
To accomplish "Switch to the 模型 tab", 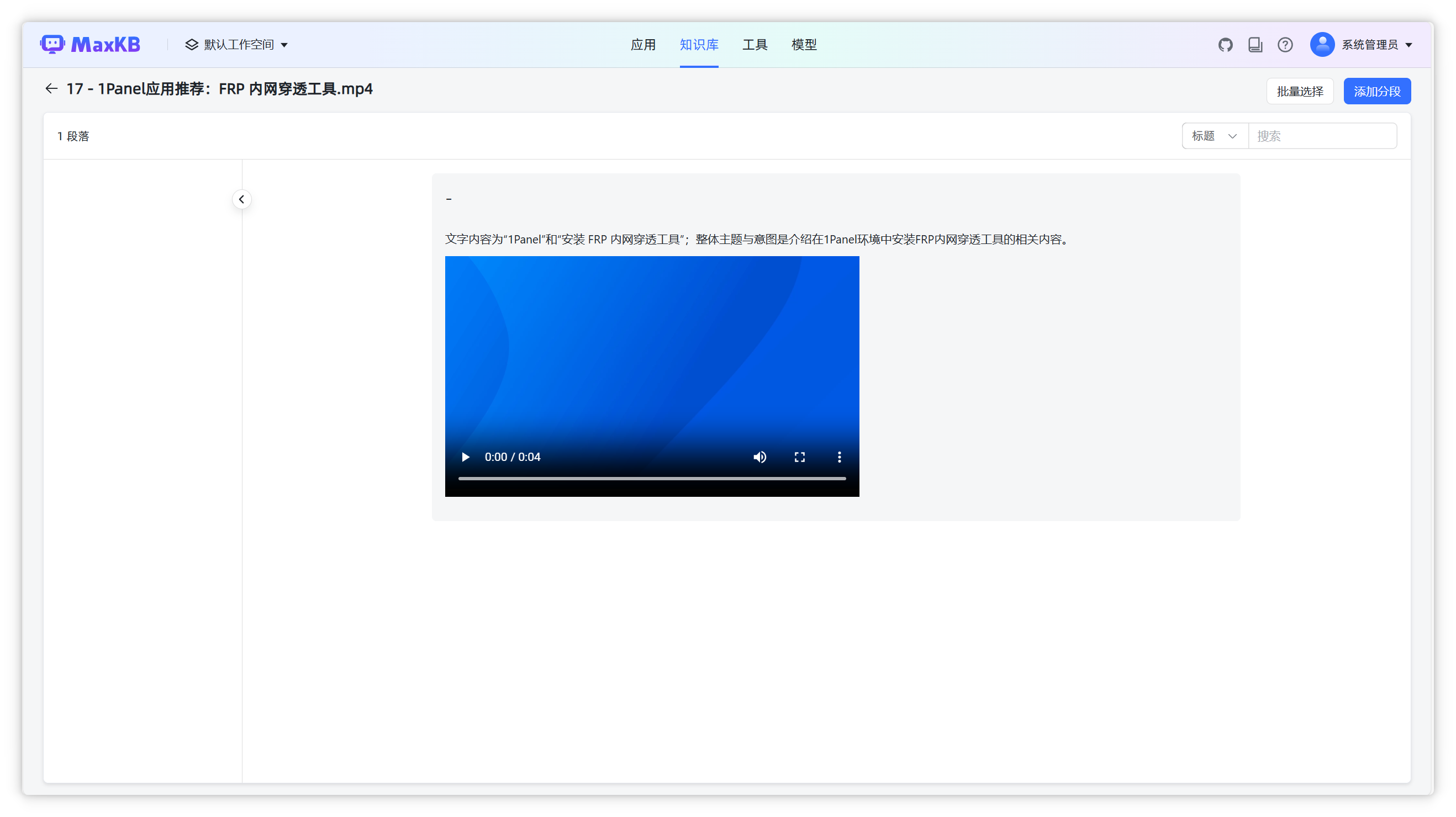I will [x=804, y=45].
